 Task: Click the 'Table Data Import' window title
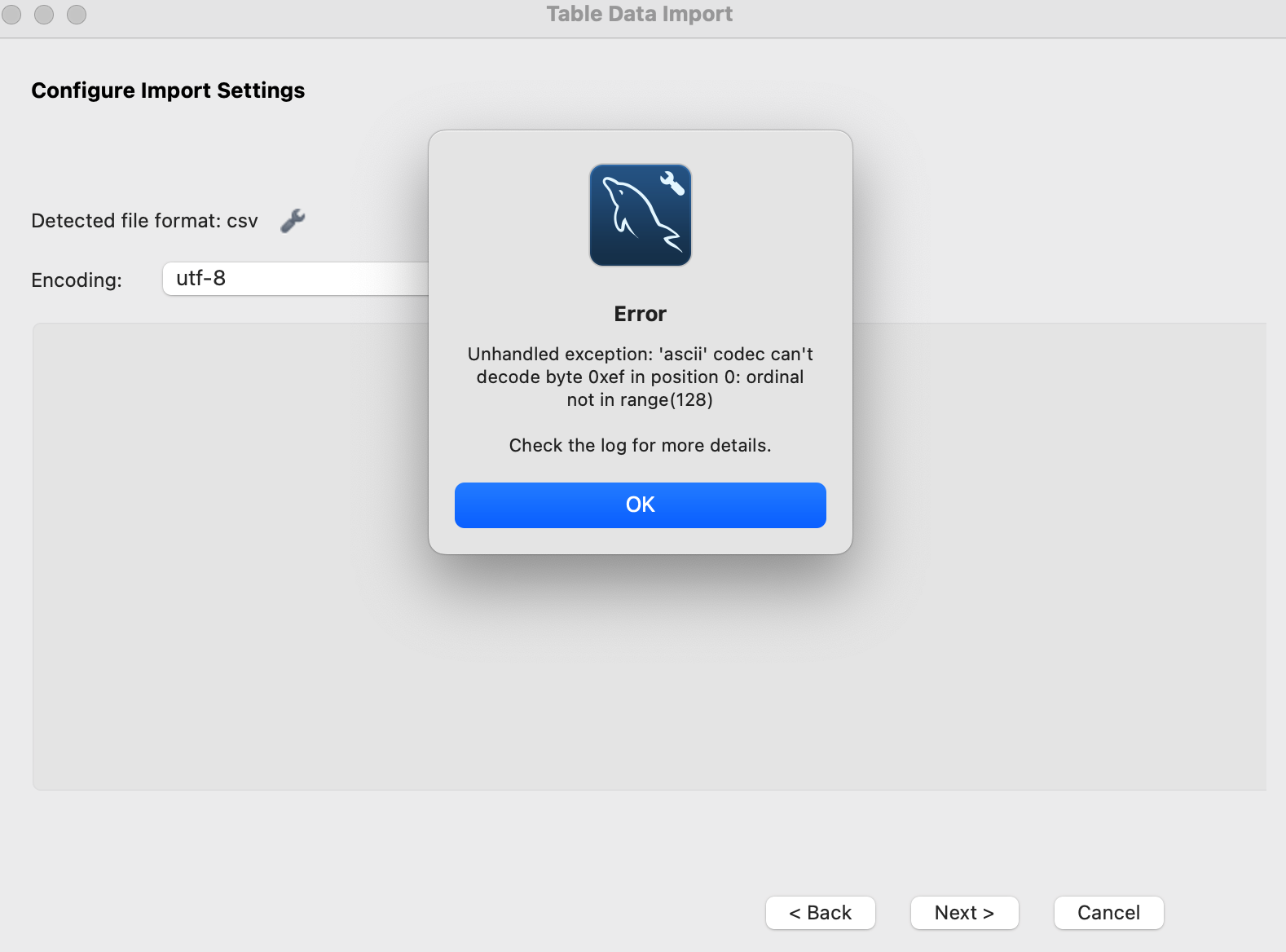tap(640, 14)
